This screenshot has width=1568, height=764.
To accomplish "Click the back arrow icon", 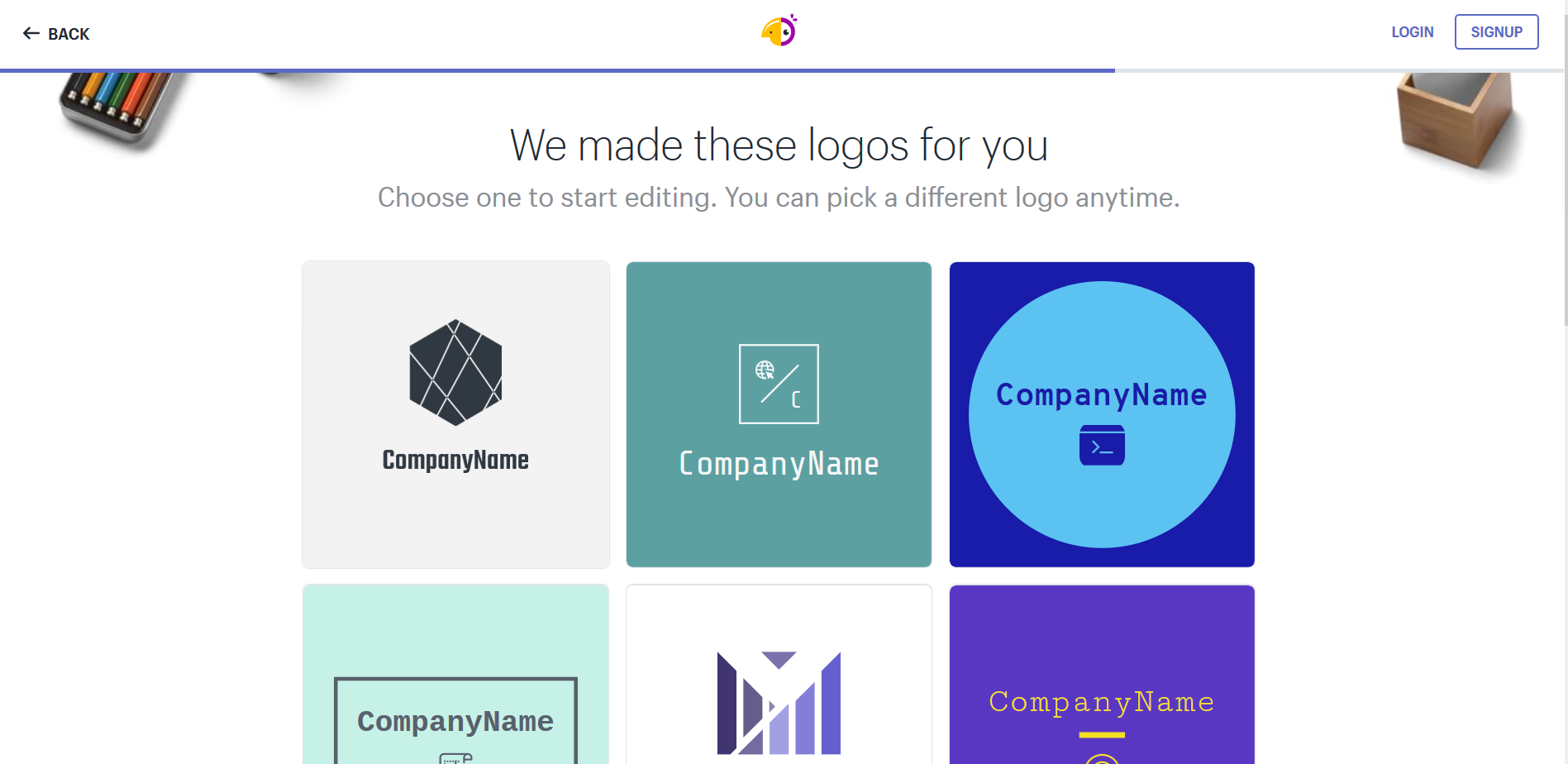I will tap(31, 34).
